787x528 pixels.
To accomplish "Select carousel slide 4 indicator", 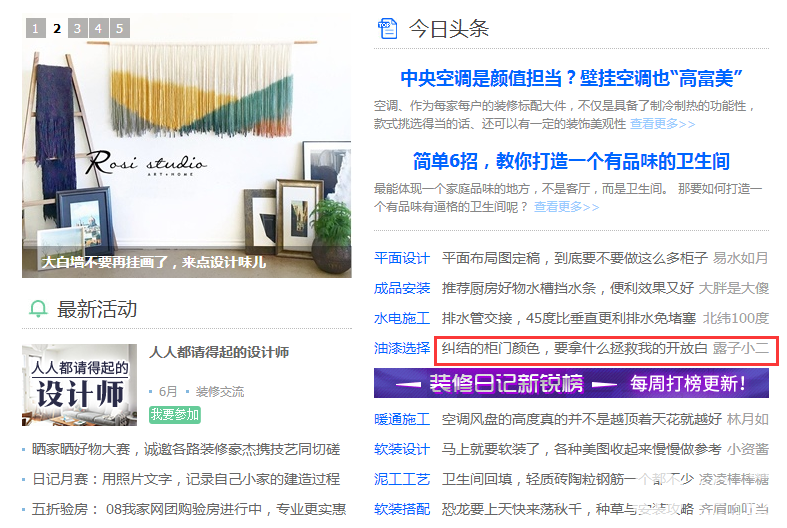I will point(98,28).
